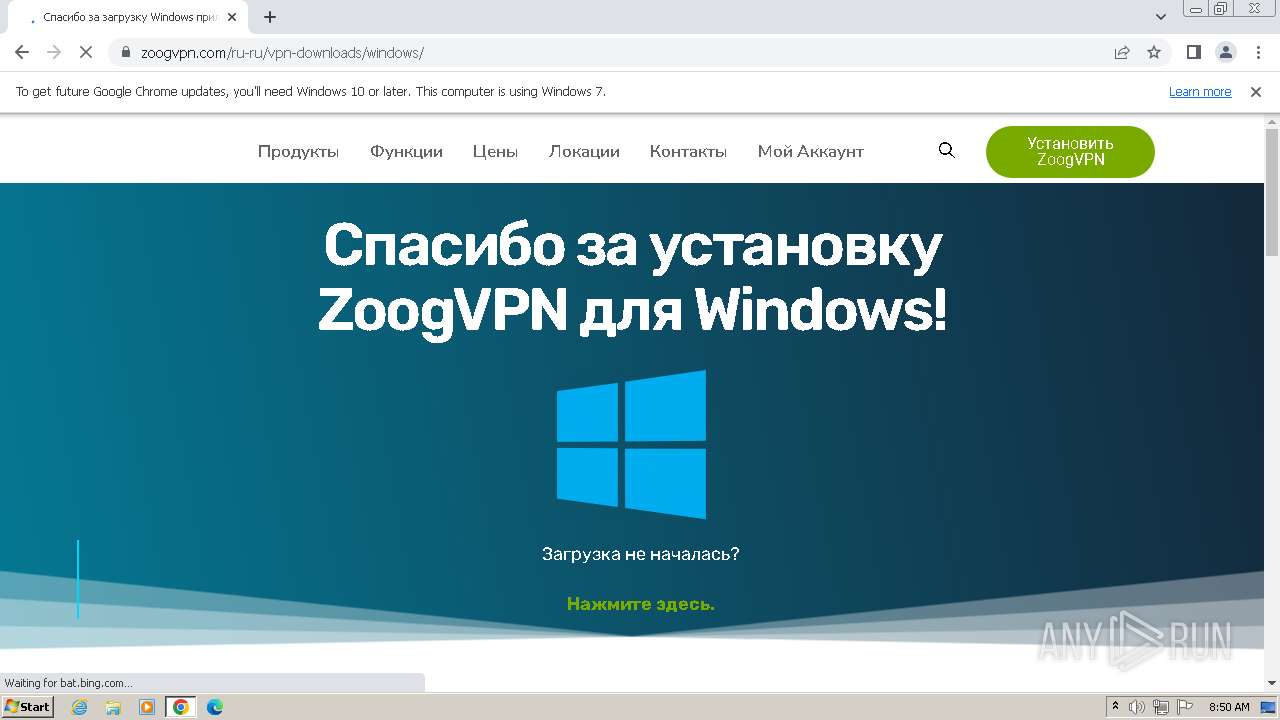1280x720 pixels.
Task: Share this page icon in address bar
Action: point(1122,53)
